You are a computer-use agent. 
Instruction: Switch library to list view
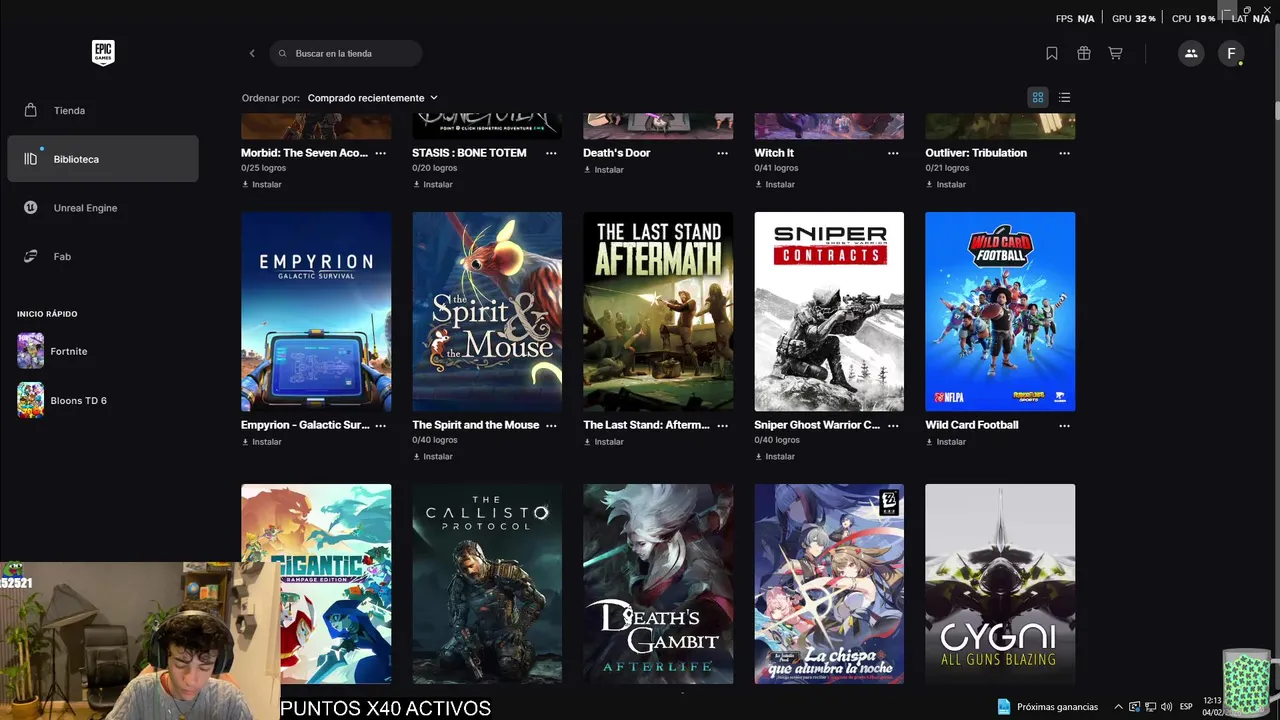click(x=1064, y=97)
